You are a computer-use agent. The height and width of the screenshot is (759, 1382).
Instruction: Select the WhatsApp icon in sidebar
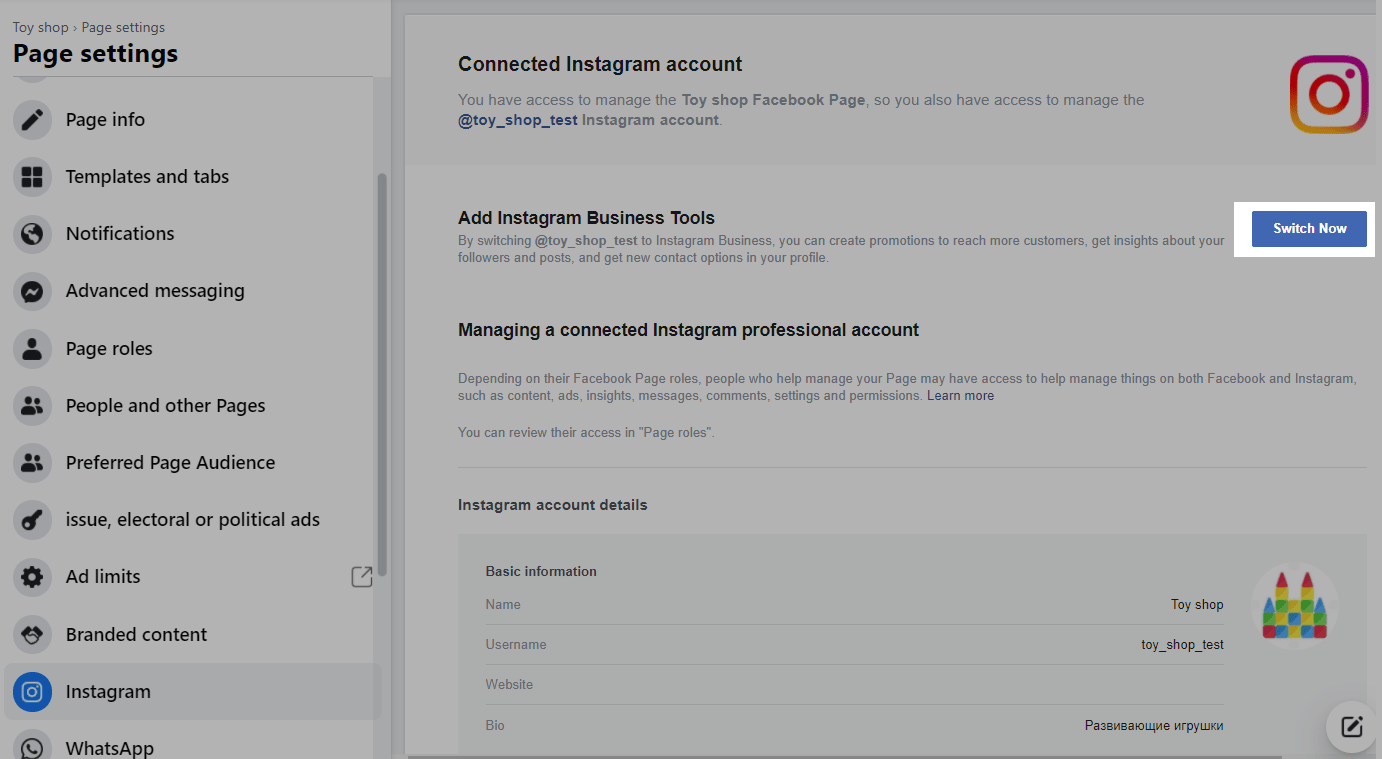(x=32, y=747)
